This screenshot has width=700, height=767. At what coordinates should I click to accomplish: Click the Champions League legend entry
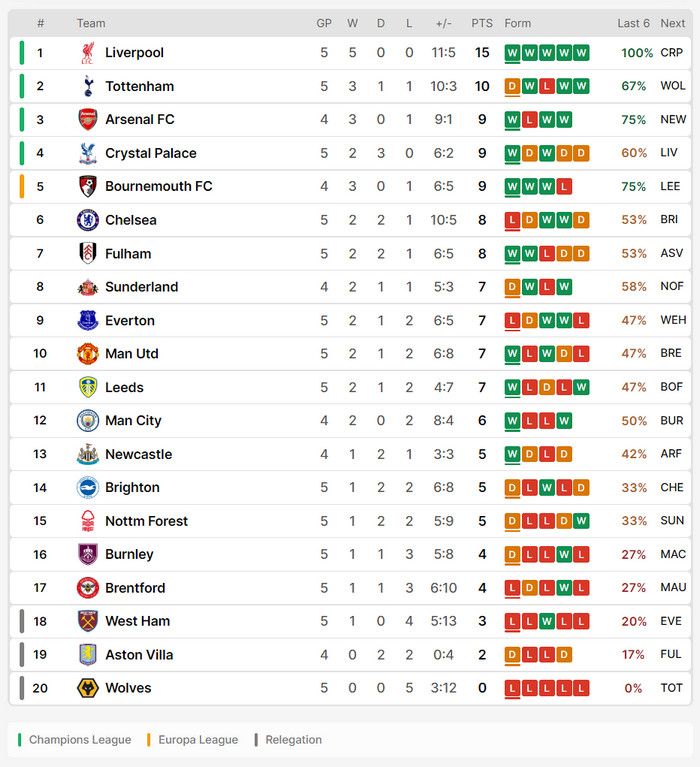pyautogui.click(x=79, y=740)
